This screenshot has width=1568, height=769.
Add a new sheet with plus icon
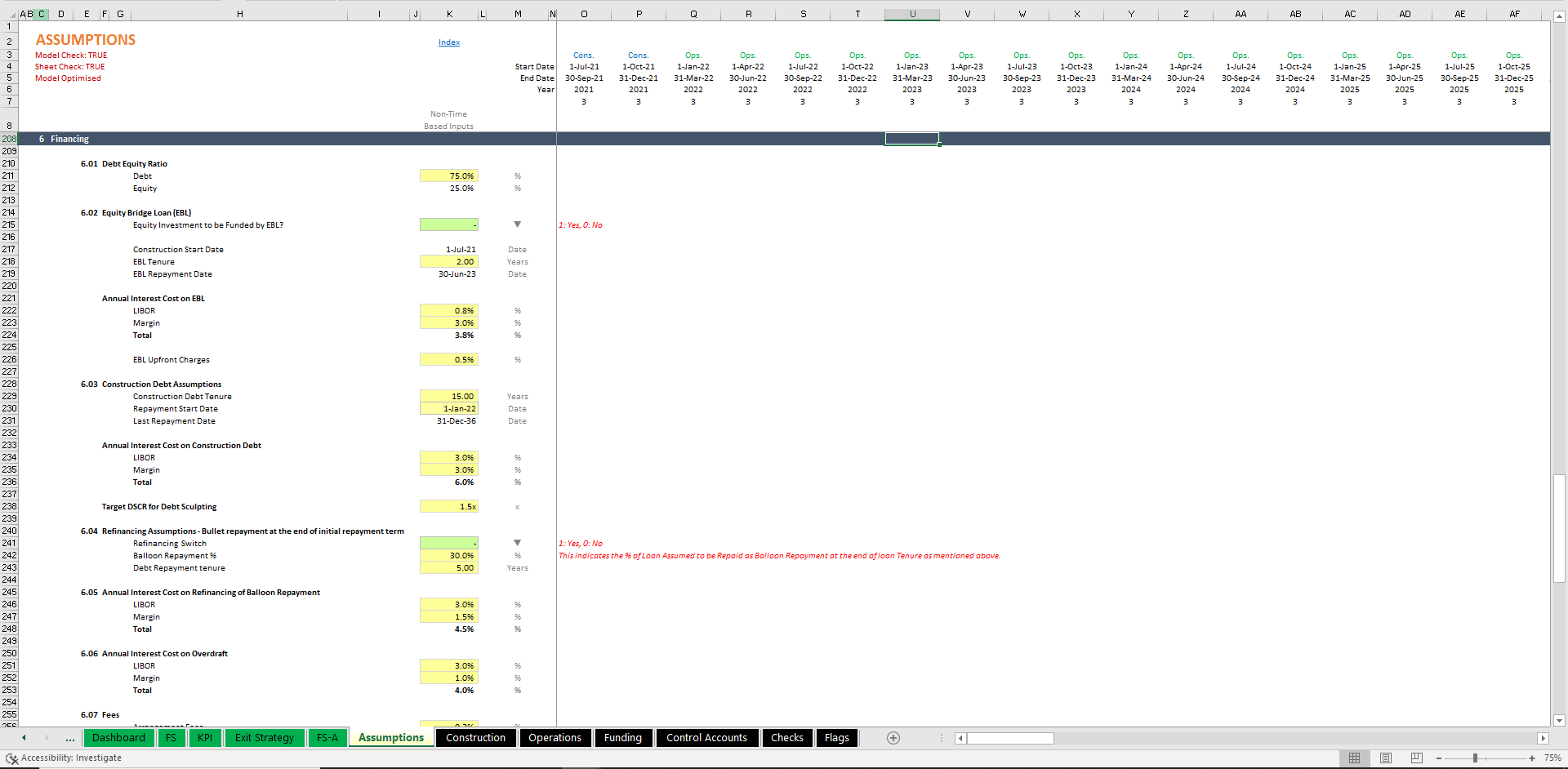click(893, 738)
